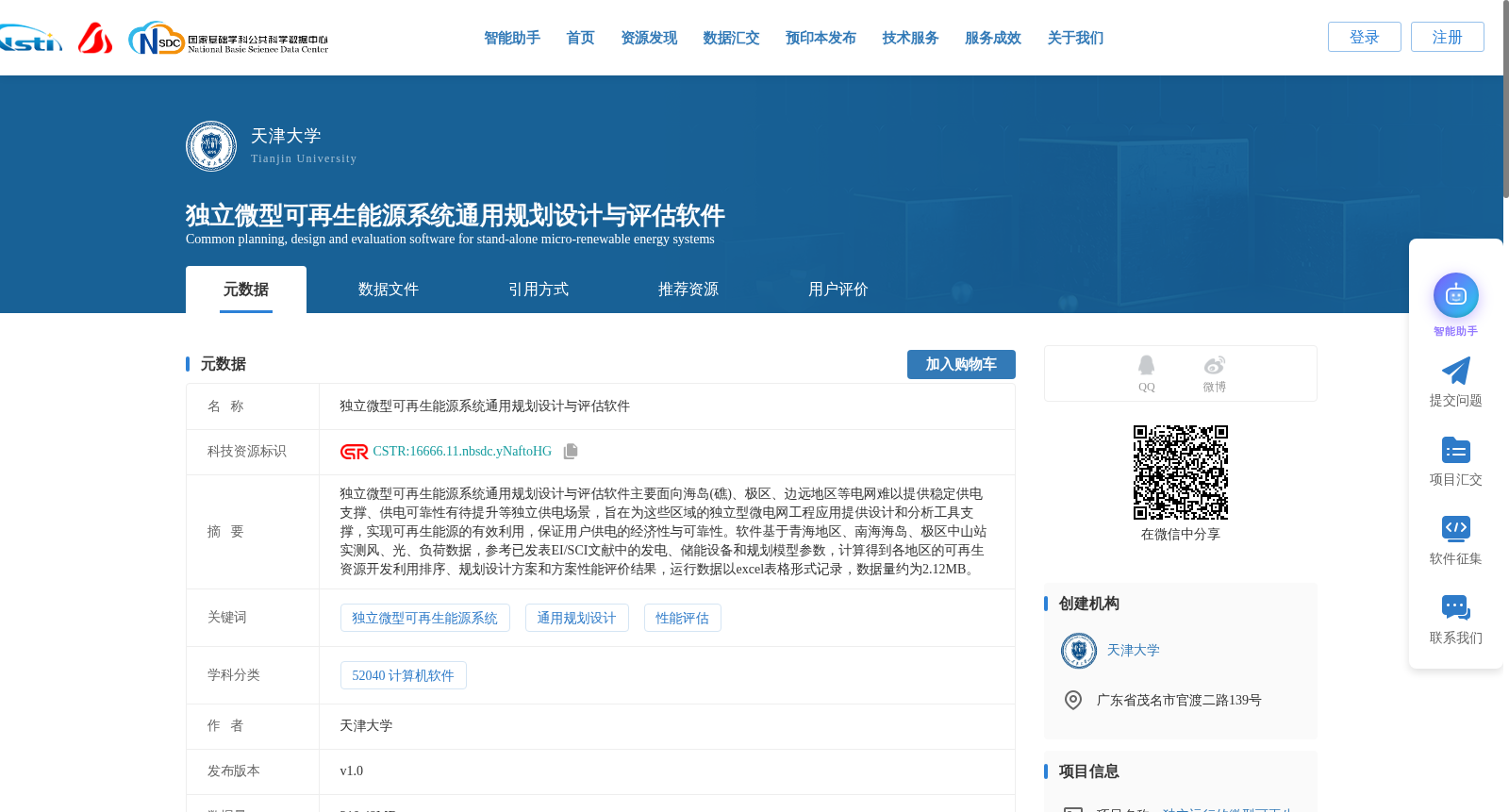This screenshot has height=812, width=1509.
Task: Copy the CSTR identifier with copy icon
Action: pyautogui.click(x=571, y=452)
